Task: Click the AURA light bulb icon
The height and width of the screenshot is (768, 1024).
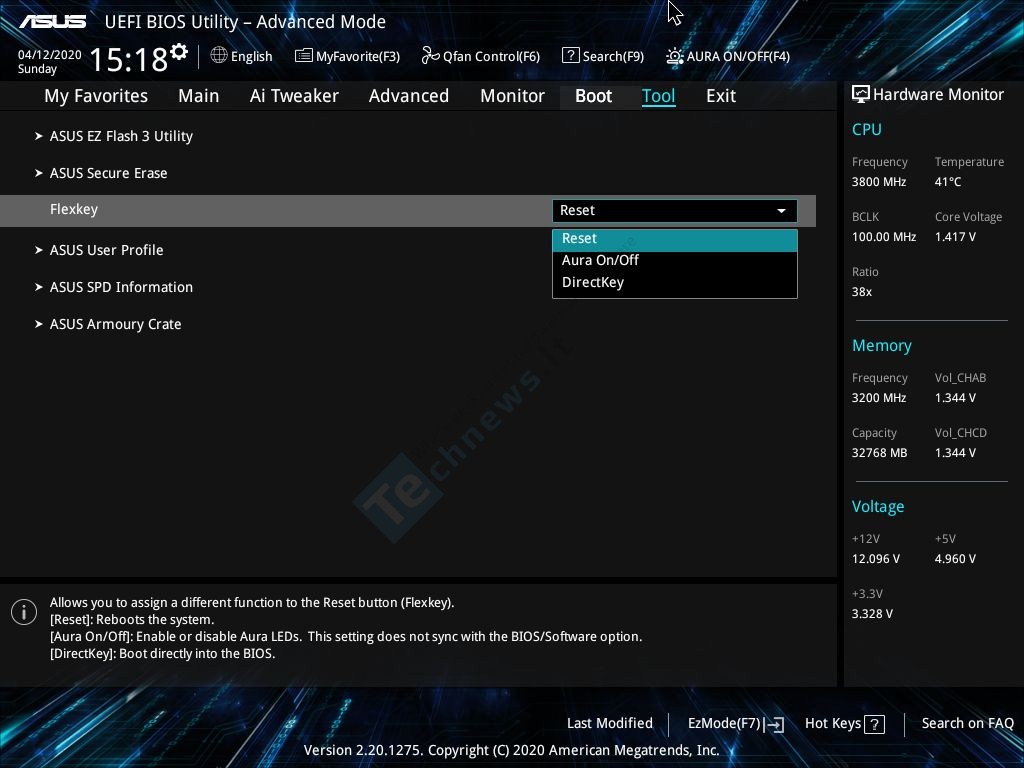Action: point(675,56)
